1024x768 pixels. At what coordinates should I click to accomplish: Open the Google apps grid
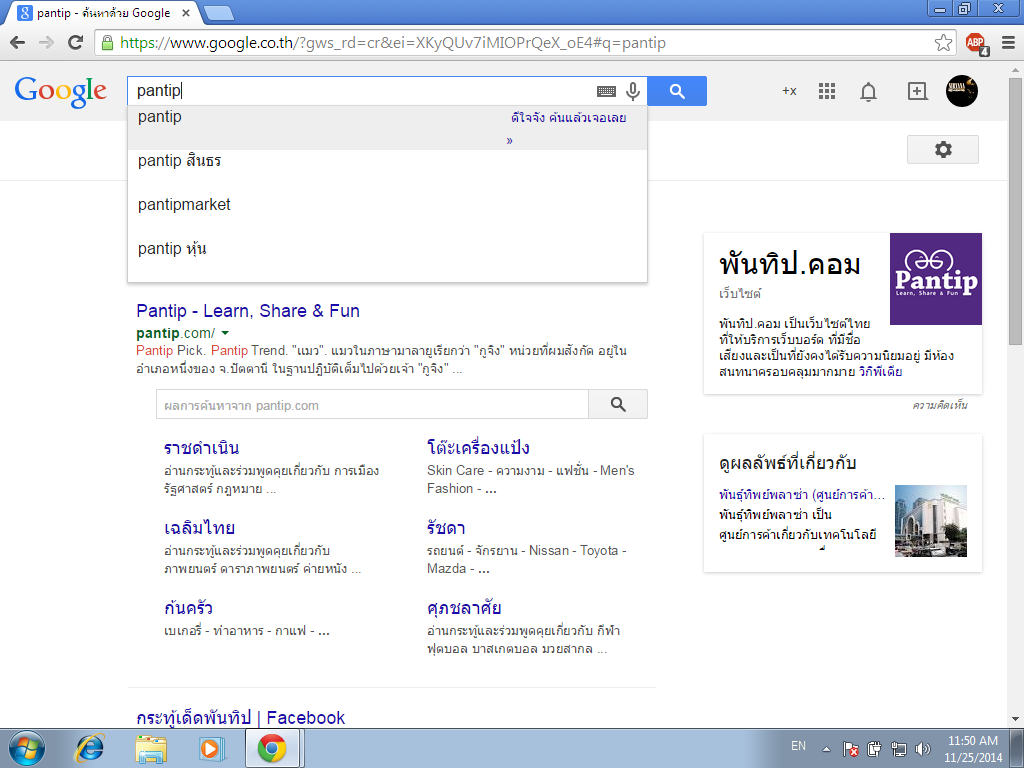coord(827,91)
